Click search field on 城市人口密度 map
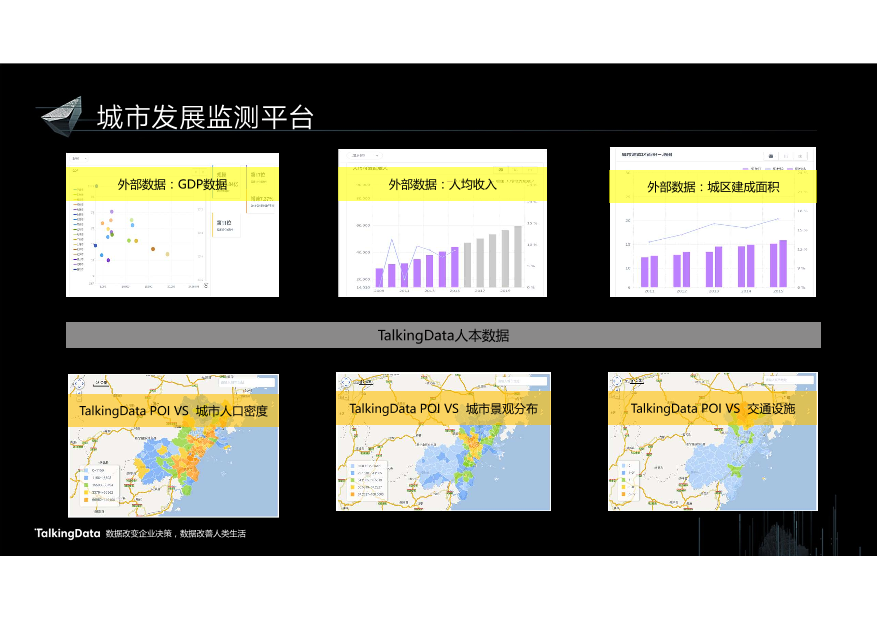 tap(247, 382)
